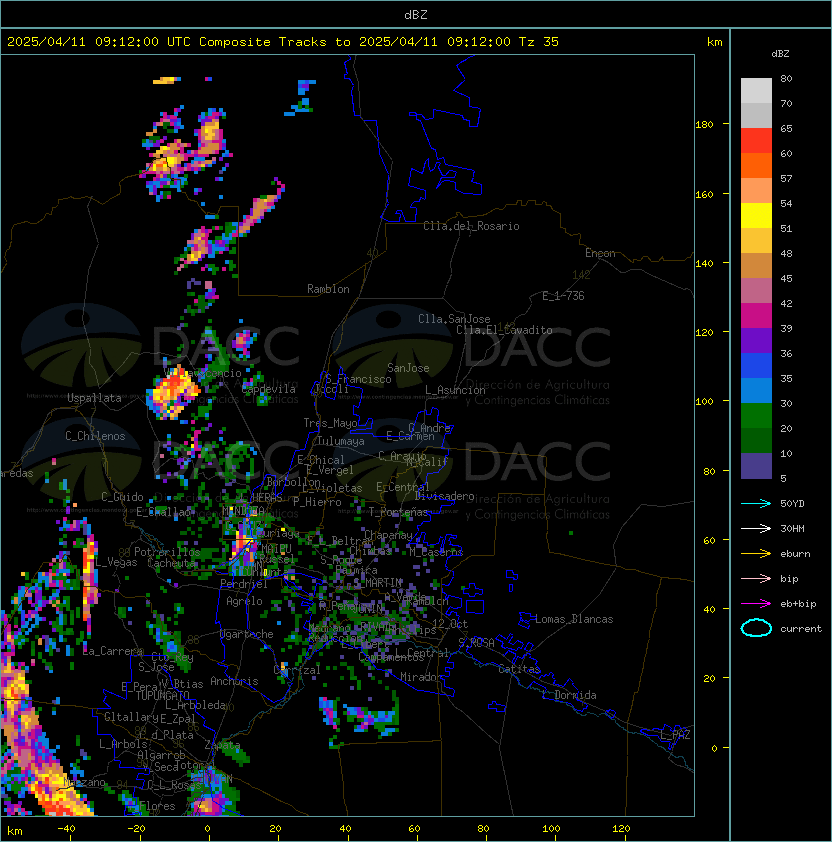
Task: Click the 'Potrerillos' place label
Action: pyautogui.click(x=167, y=552)
